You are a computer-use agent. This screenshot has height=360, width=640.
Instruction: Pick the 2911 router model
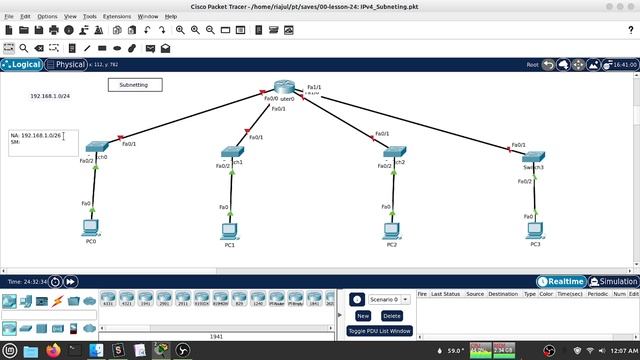coord(183,298)
